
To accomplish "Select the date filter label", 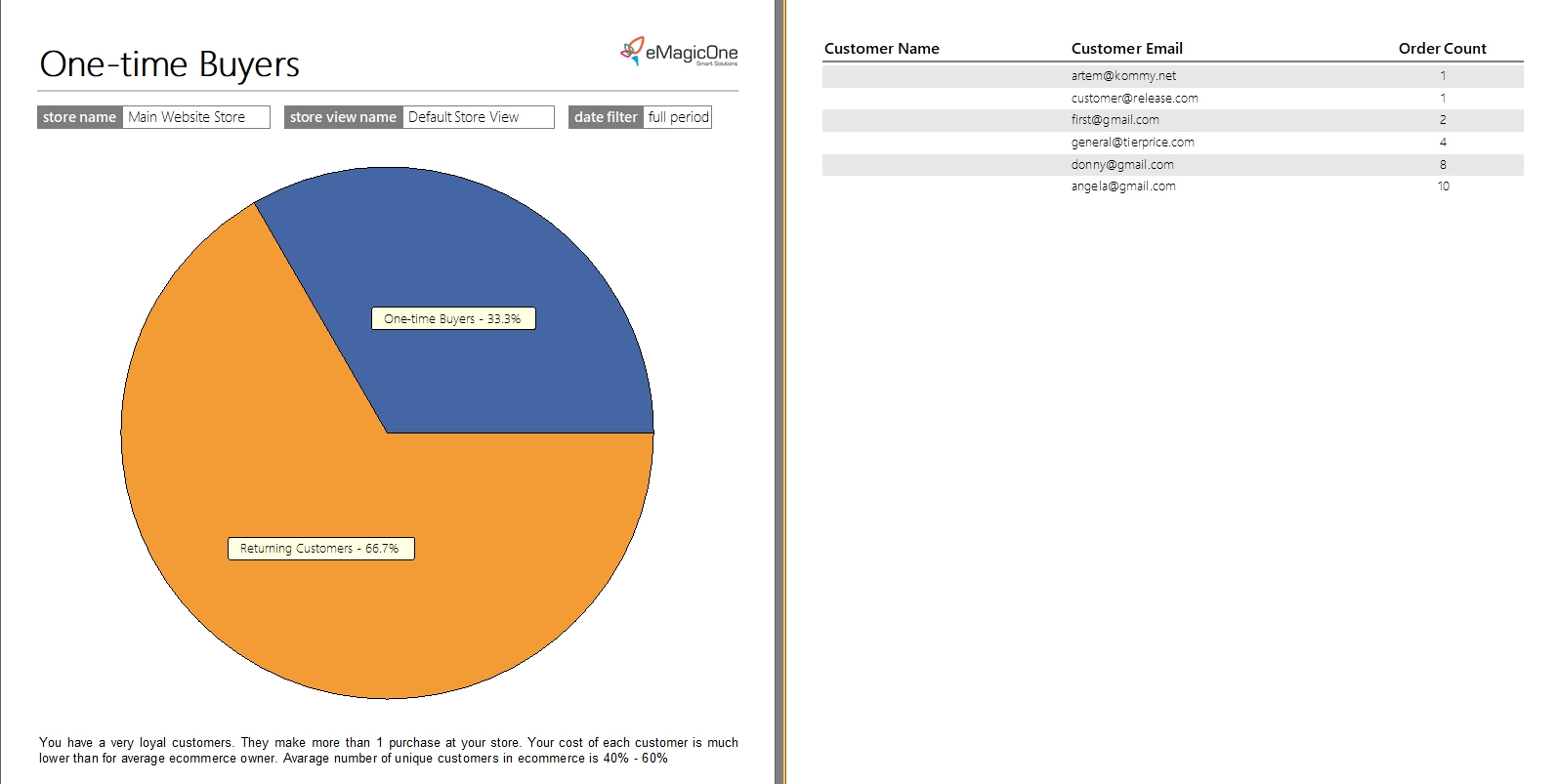I will 606,117.
